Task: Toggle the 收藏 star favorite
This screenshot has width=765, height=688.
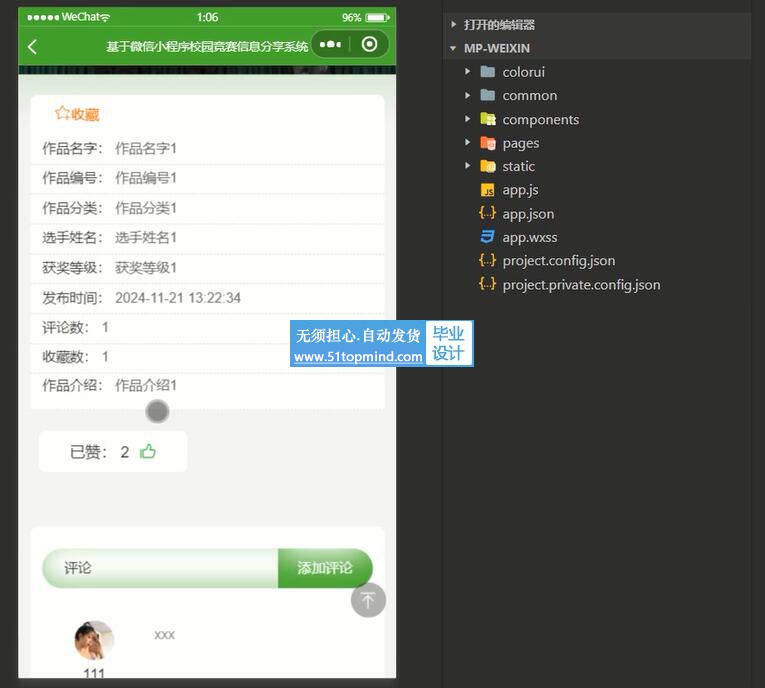Action: pyautogui.click(x=63, y=114)
